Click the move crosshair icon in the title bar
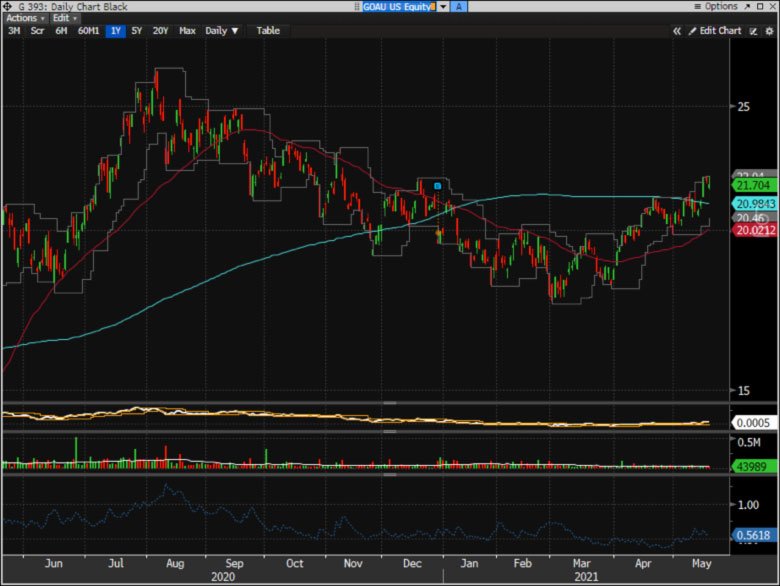Screen dimensions: 780x586 coord(7,6)
